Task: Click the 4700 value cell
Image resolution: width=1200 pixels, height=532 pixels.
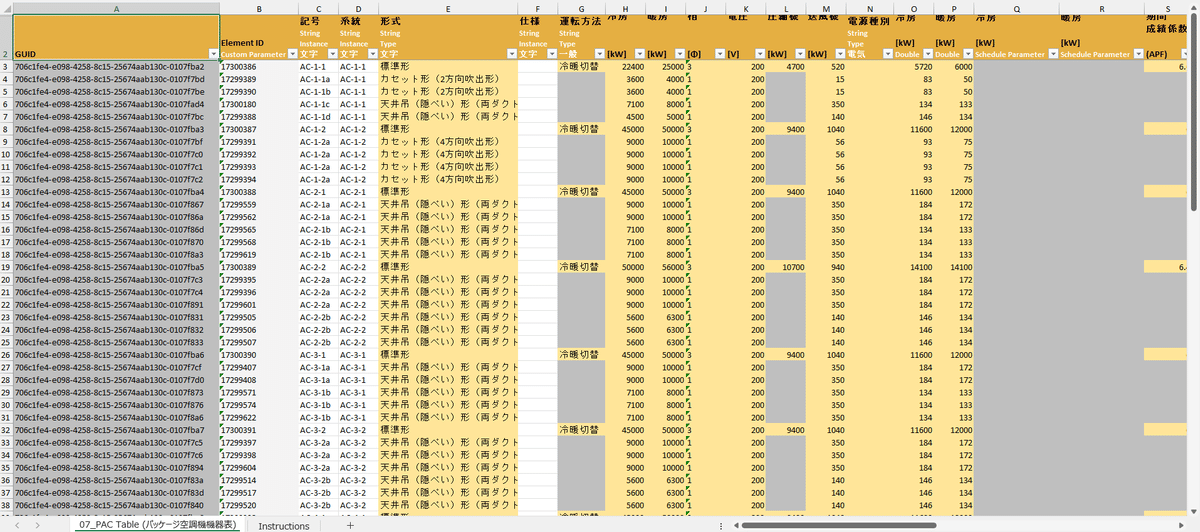Action: tap(786, 66)
